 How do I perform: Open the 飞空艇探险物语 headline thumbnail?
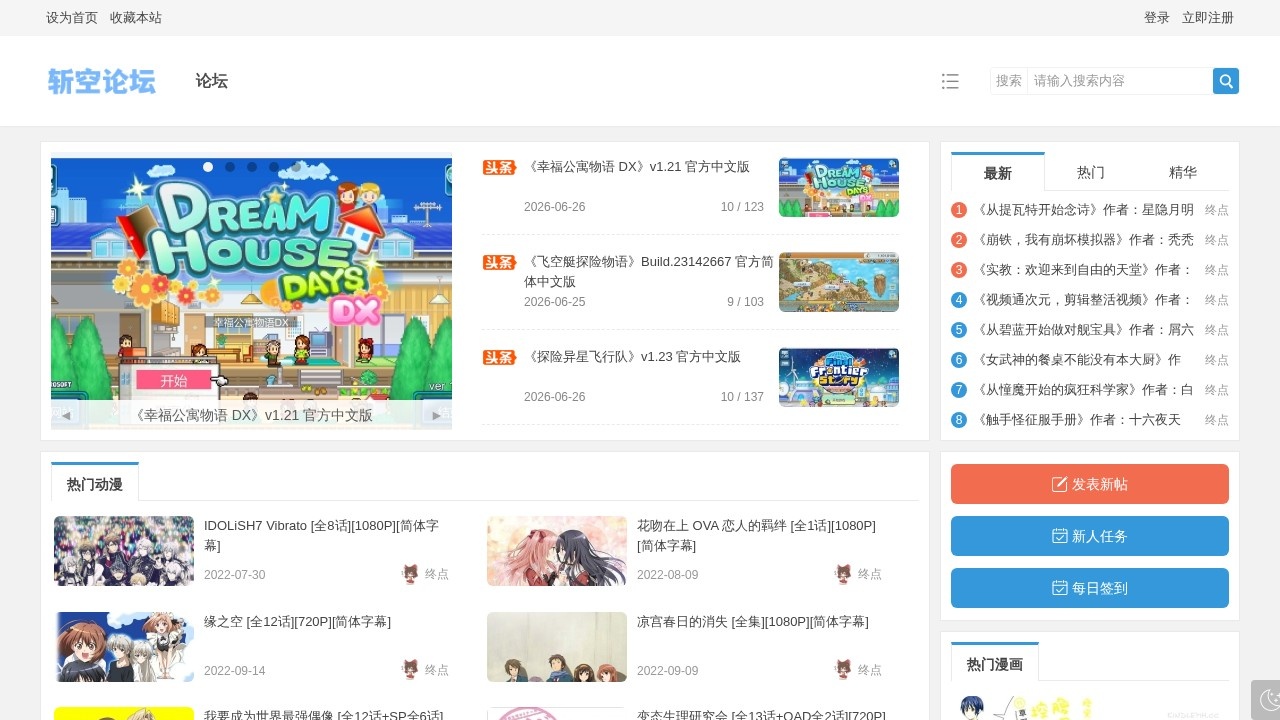pyautogui.click(x=839, y=282)
